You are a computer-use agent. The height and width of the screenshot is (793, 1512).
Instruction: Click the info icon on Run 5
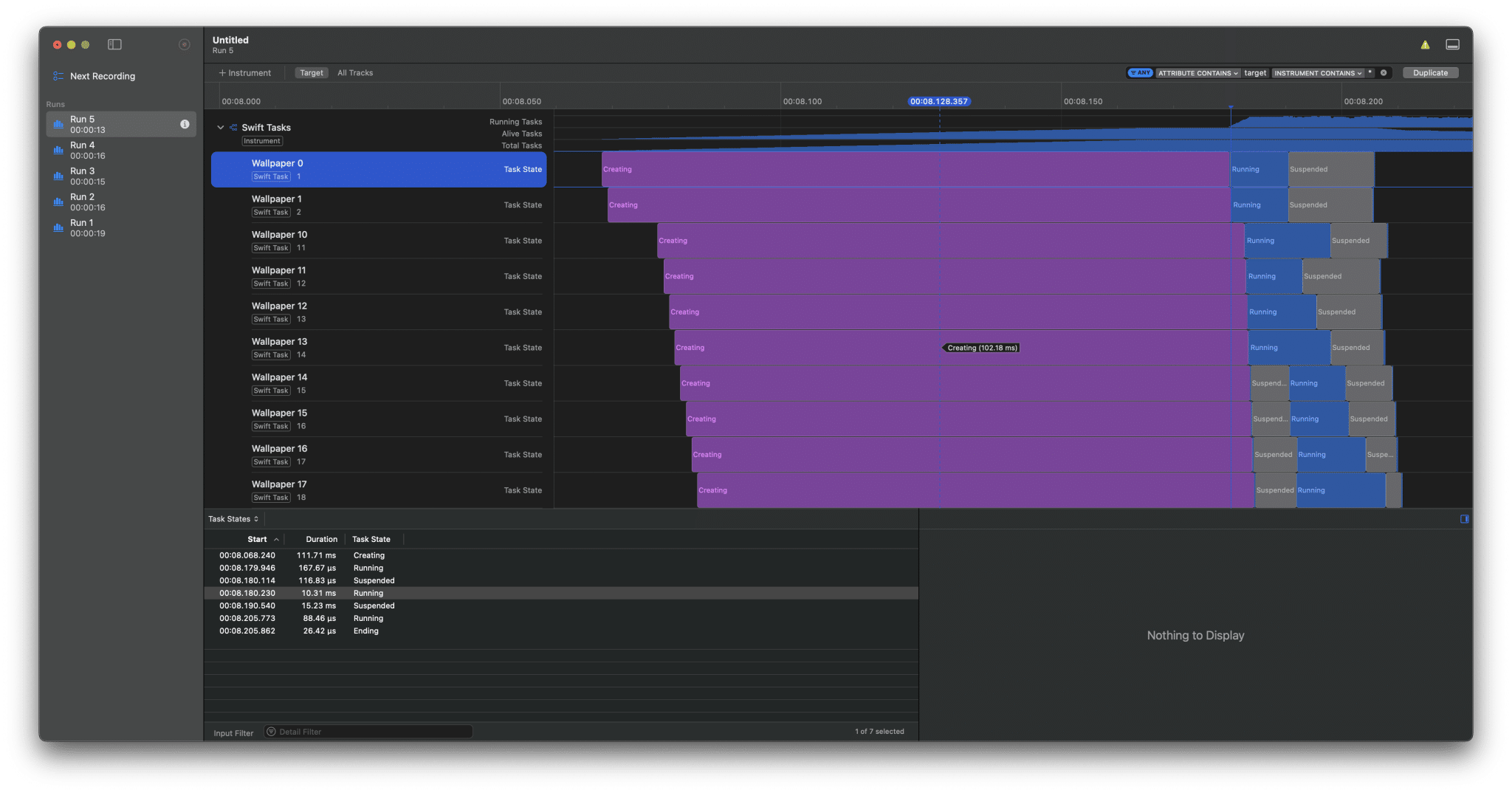[x=185, y=124]
